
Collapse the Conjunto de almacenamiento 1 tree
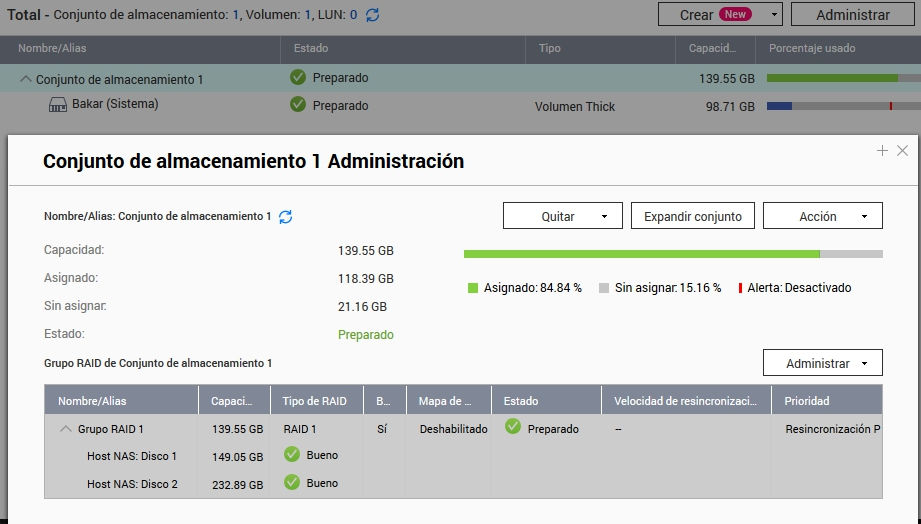coord(26,79)
